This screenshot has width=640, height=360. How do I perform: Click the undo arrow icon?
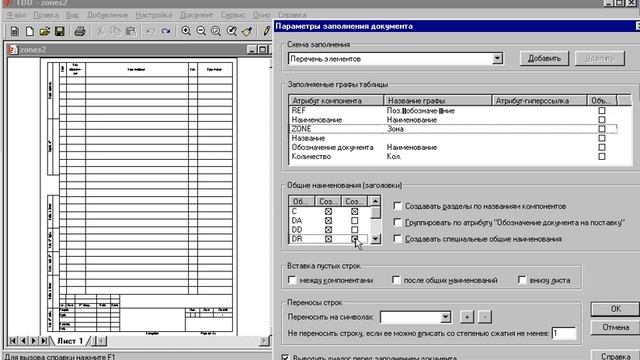coord(151,31)
